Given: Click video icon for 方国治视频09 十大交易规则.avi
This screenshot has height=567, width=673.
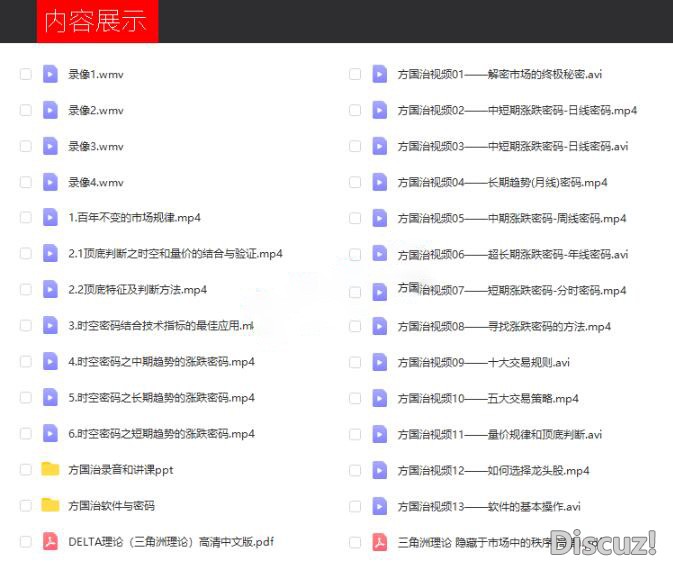Looking at the screenshot, I should (379, 363).
